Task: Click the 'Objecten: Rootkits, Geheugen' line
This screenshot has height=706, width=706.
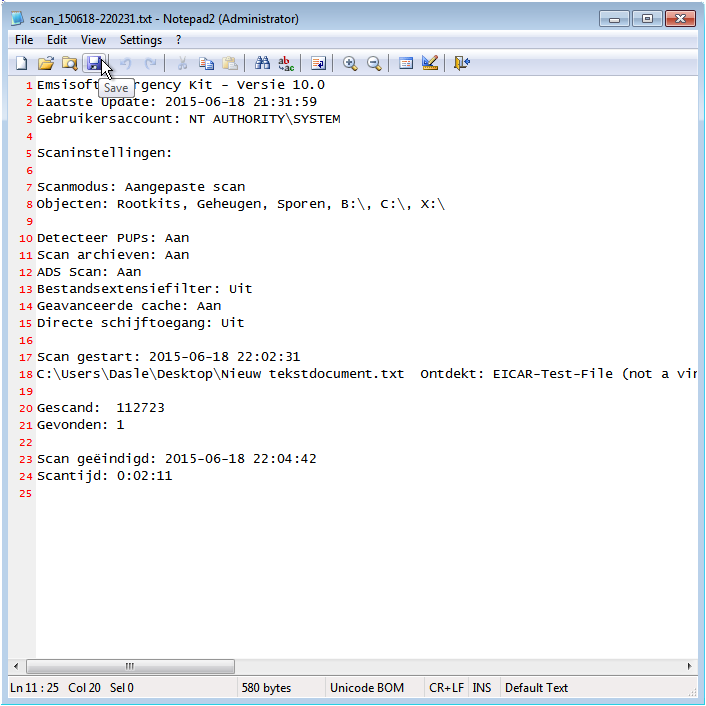Action: [x=241, y=204]
